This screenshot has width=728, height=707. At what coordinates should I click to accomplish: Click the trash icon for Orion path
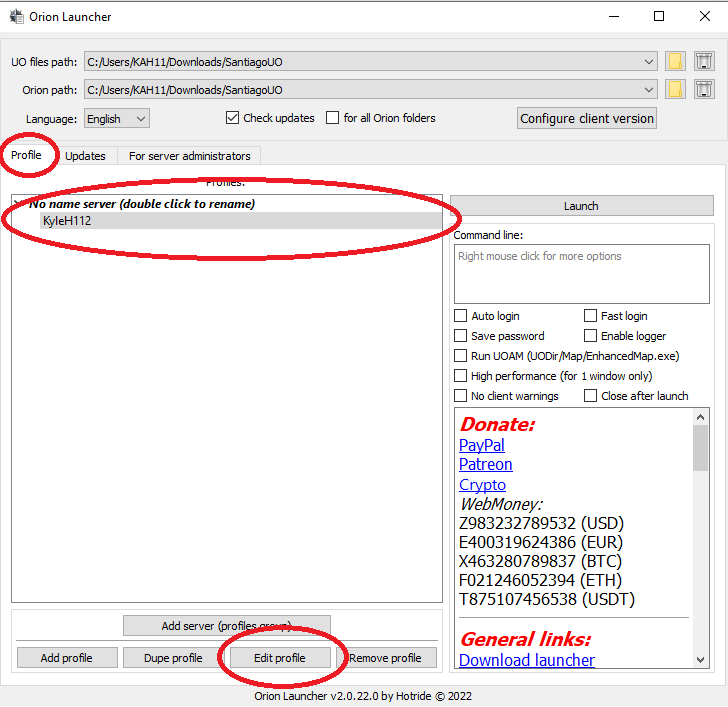pyautogui.click(x=703, y=90)
